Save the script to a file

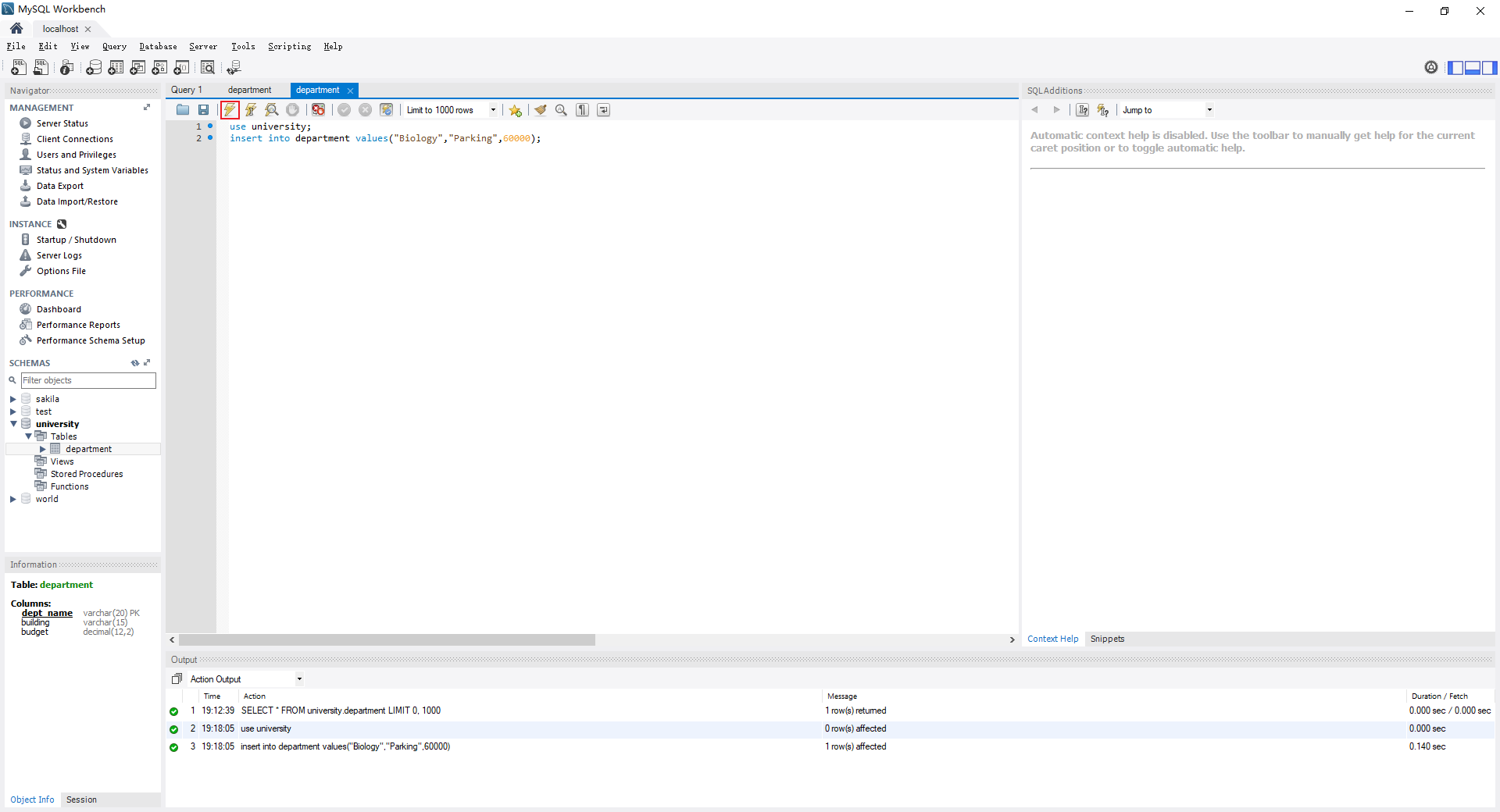[x=204, y=110]
